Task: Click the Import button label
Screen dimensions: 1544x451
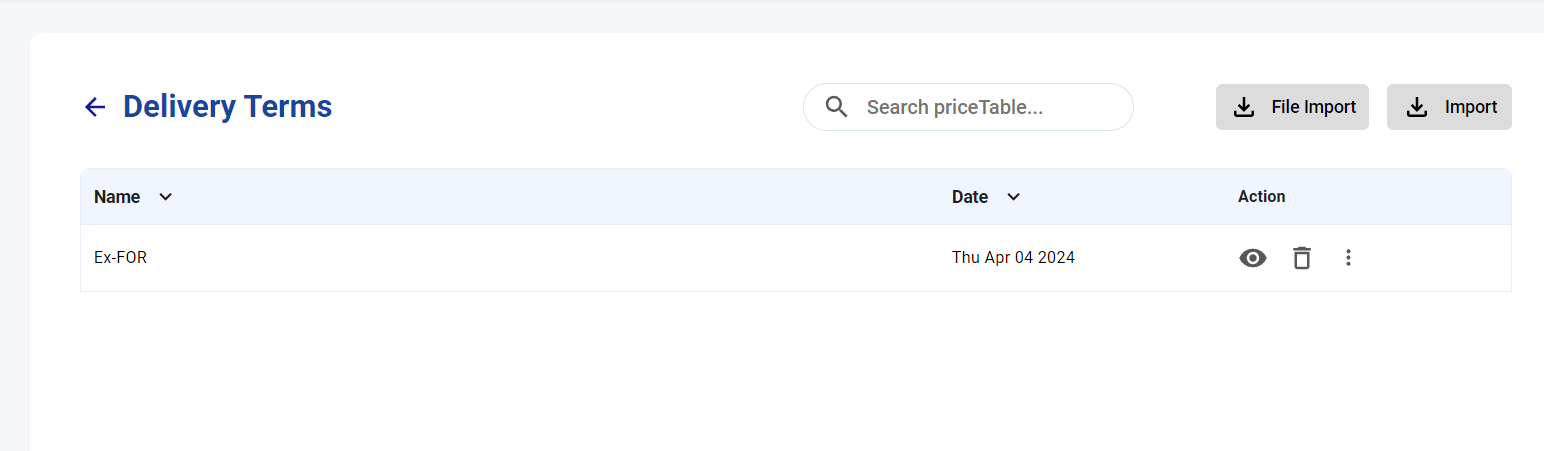Action: coord(1471,107)
